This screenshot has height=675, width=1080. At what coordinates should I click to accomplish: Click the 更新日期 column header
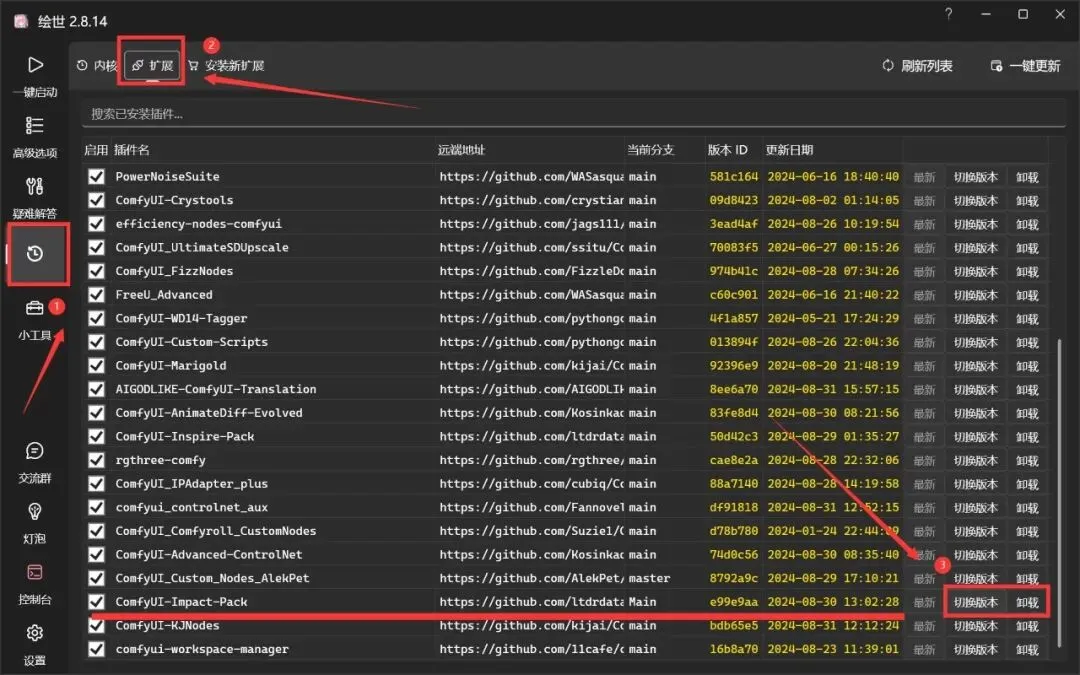[789, 149]
